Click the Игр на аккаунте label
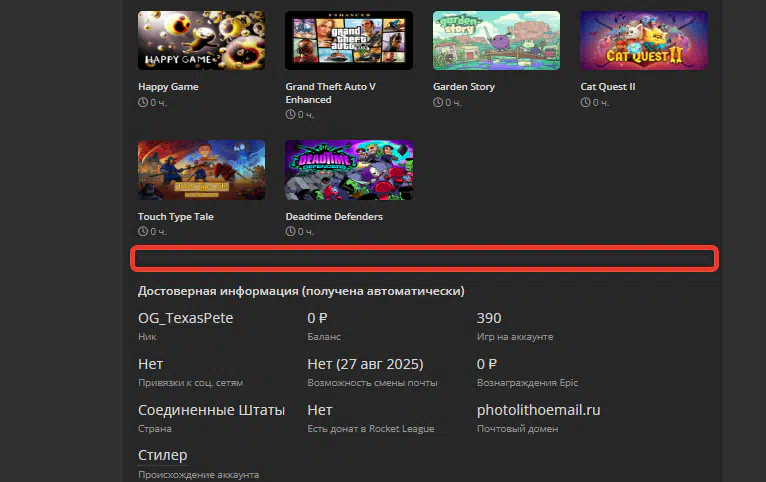Viewport: 766px width, 482px height. pyautogui.click(x=515, y=336)
